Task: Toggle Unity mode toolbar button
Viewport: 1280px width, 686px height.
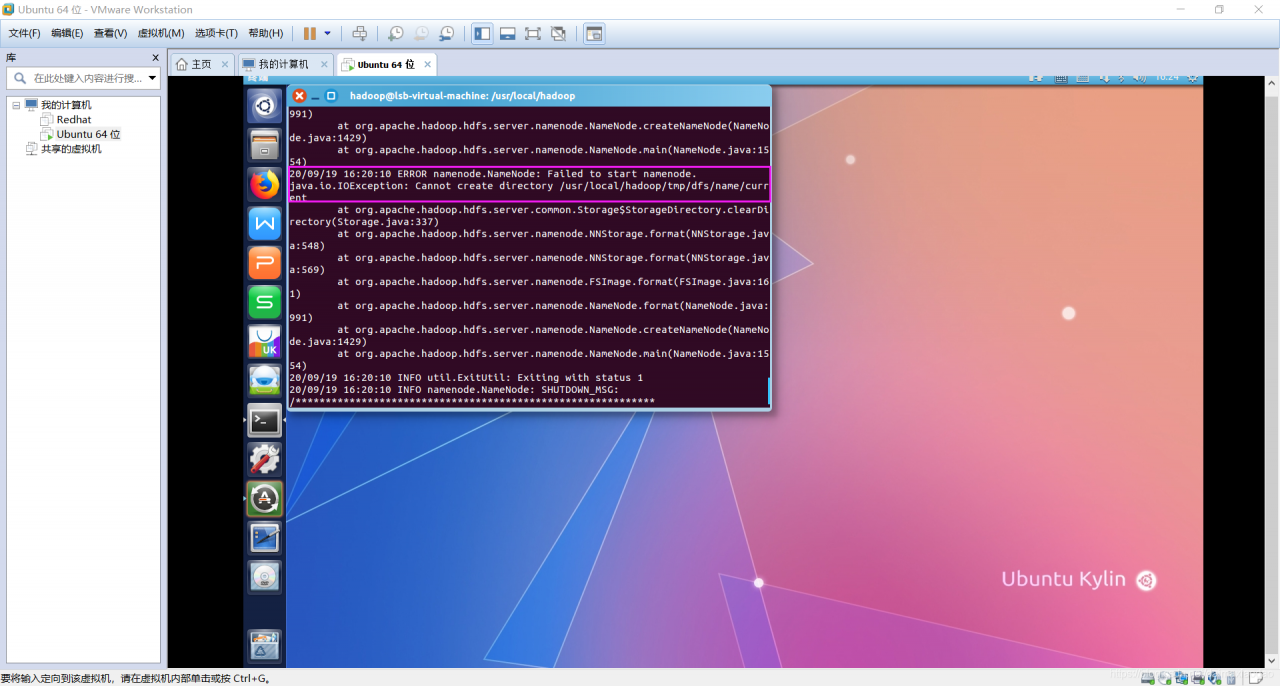Action: click(558, 33)
